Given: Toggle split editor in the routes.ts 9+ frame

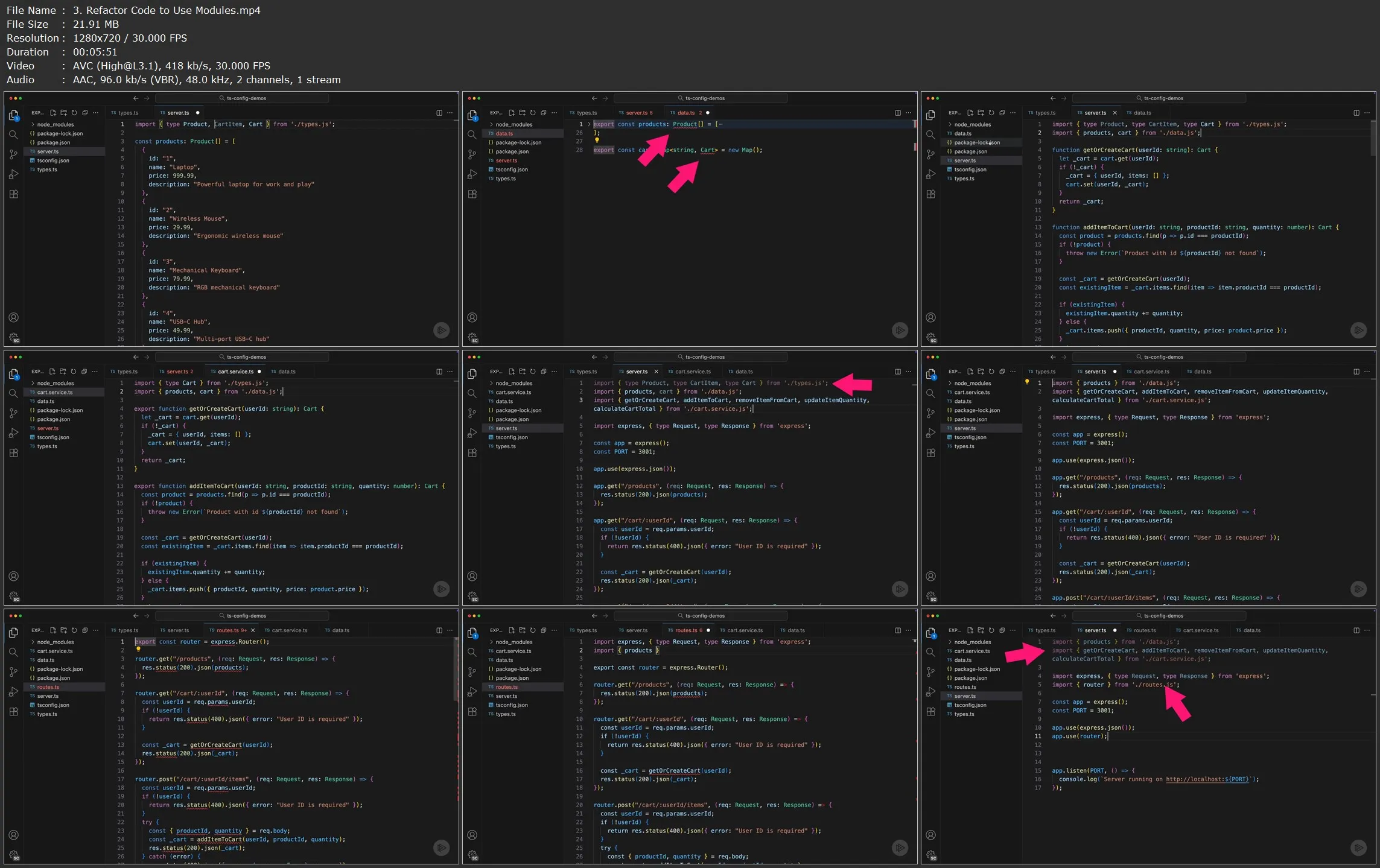Looking at the screenshot, I should coord(439,630).
